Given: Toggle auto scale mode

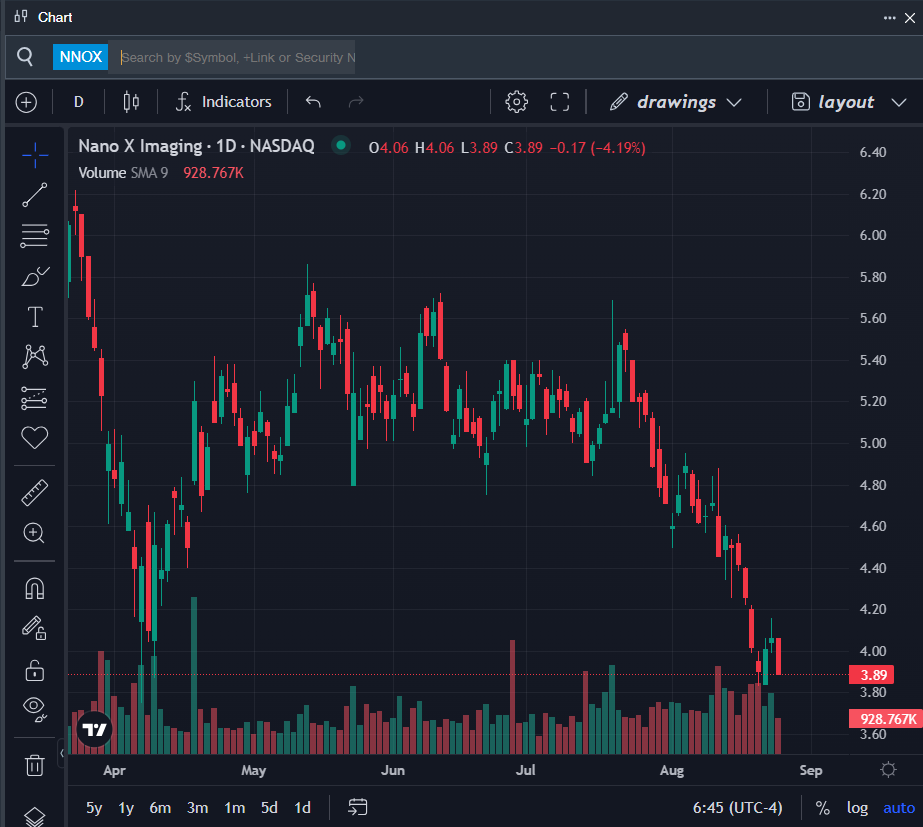Looking at the screenshot, I should pos(899,808).
